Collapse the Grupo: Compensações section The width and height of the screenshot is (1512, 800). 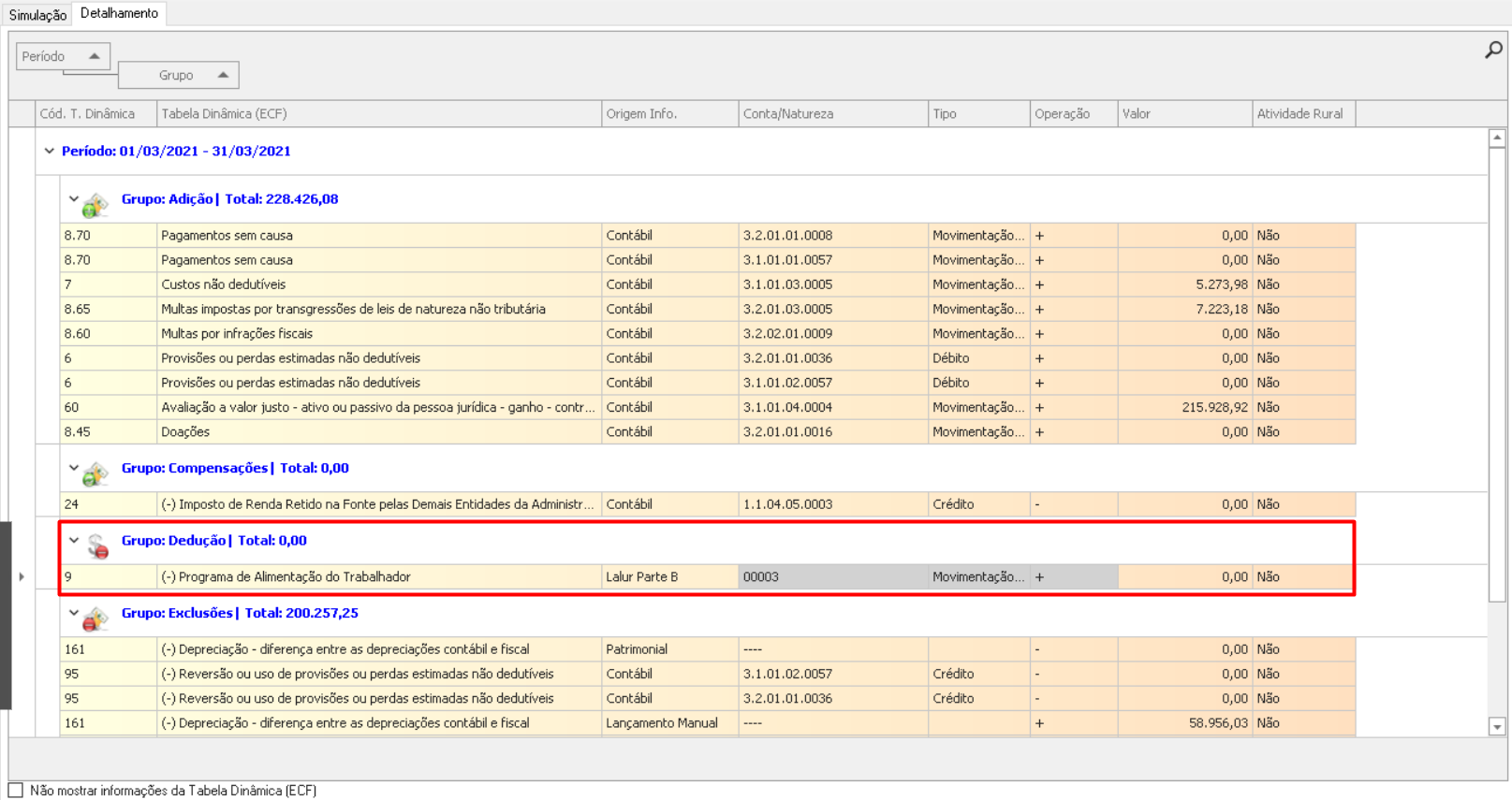[x=74, y=468]
